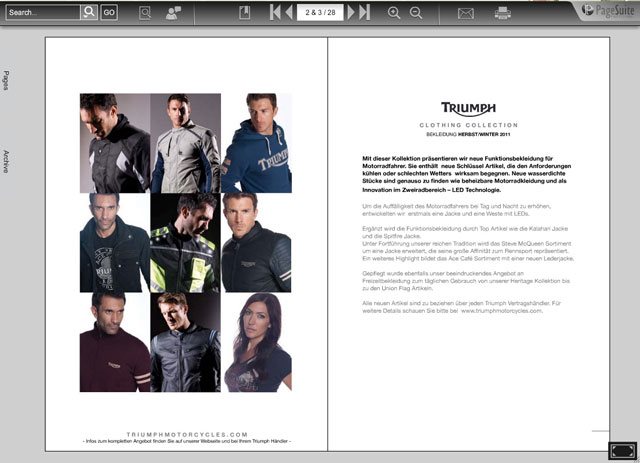Click the user accounts icon
Screen dimensions: 640x463
click(174, 12)
